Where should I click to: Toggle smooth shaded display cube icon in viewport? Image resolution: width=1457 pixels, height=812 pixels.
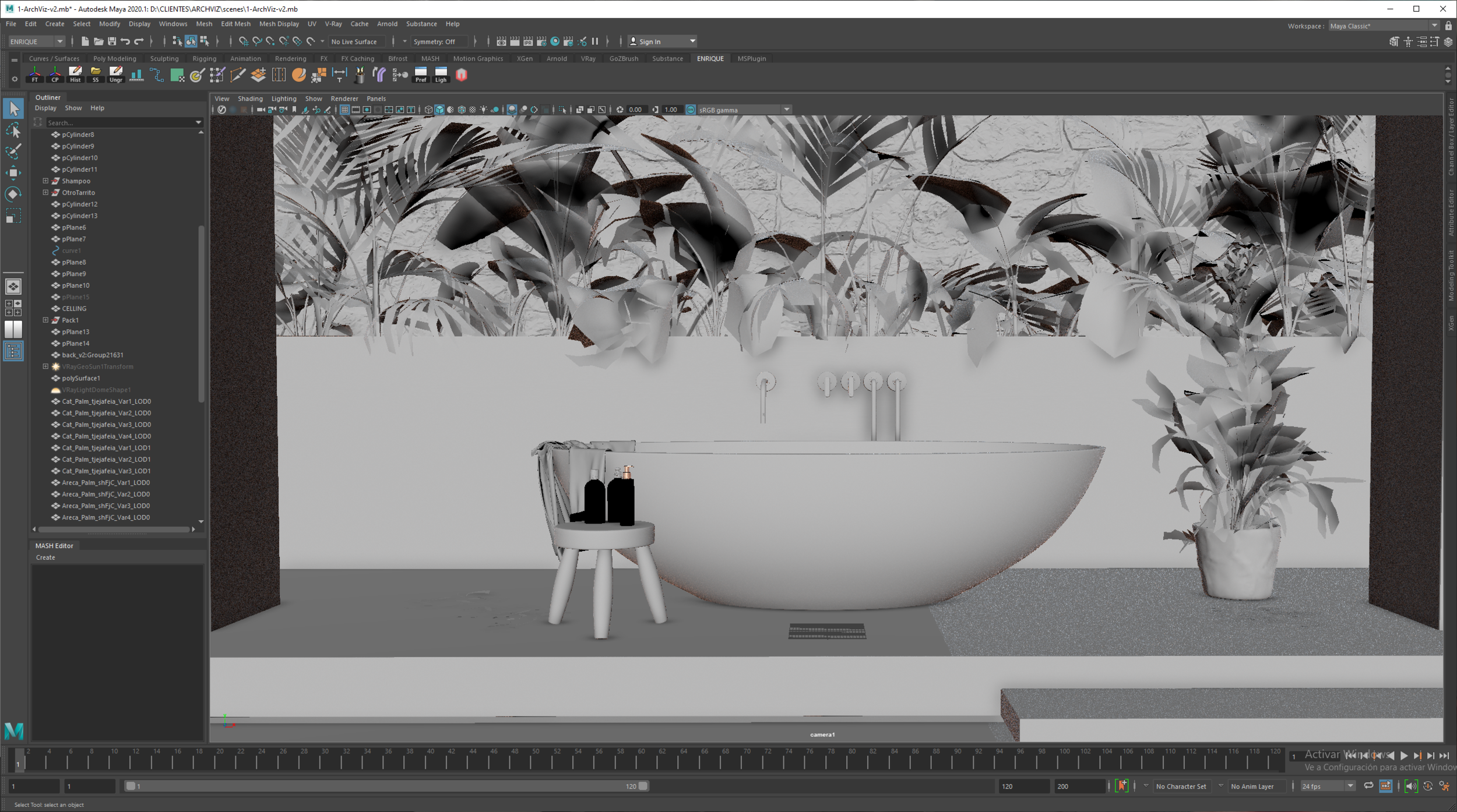pos(439,110)
